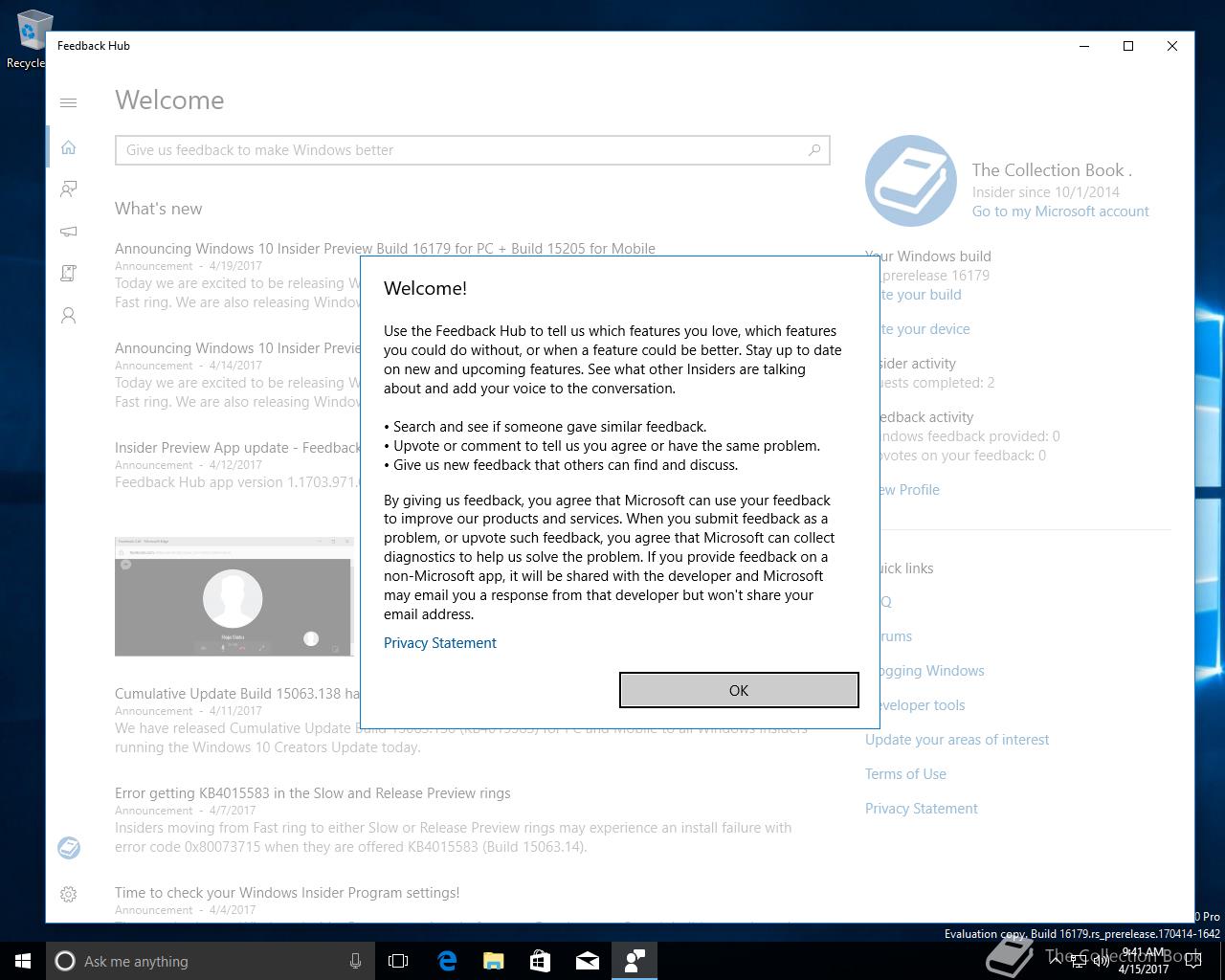Open Terms of Use link

coord(905,774)
